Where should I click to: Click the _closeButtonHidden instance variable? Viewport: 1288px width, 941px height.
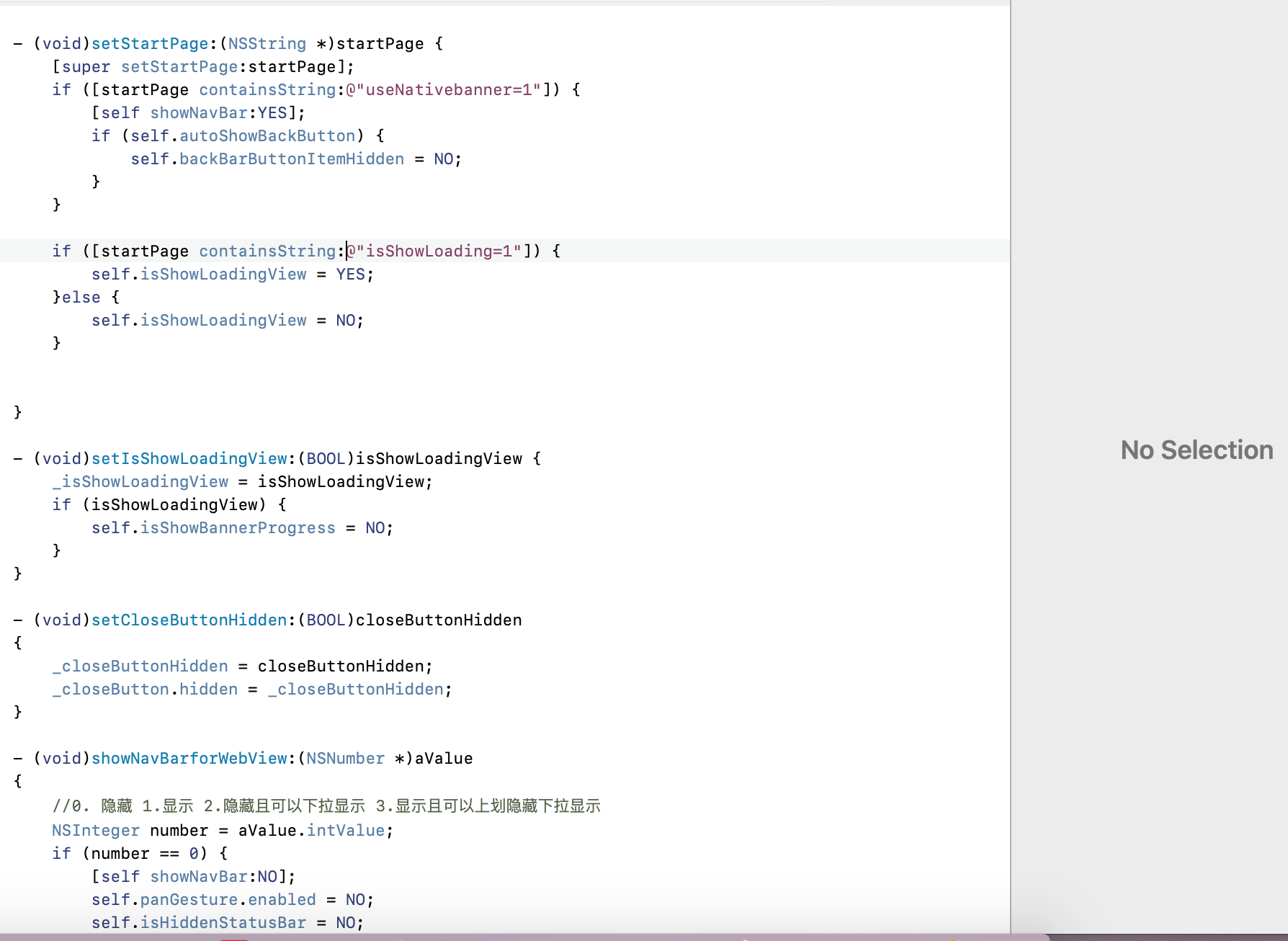point(140,666)
